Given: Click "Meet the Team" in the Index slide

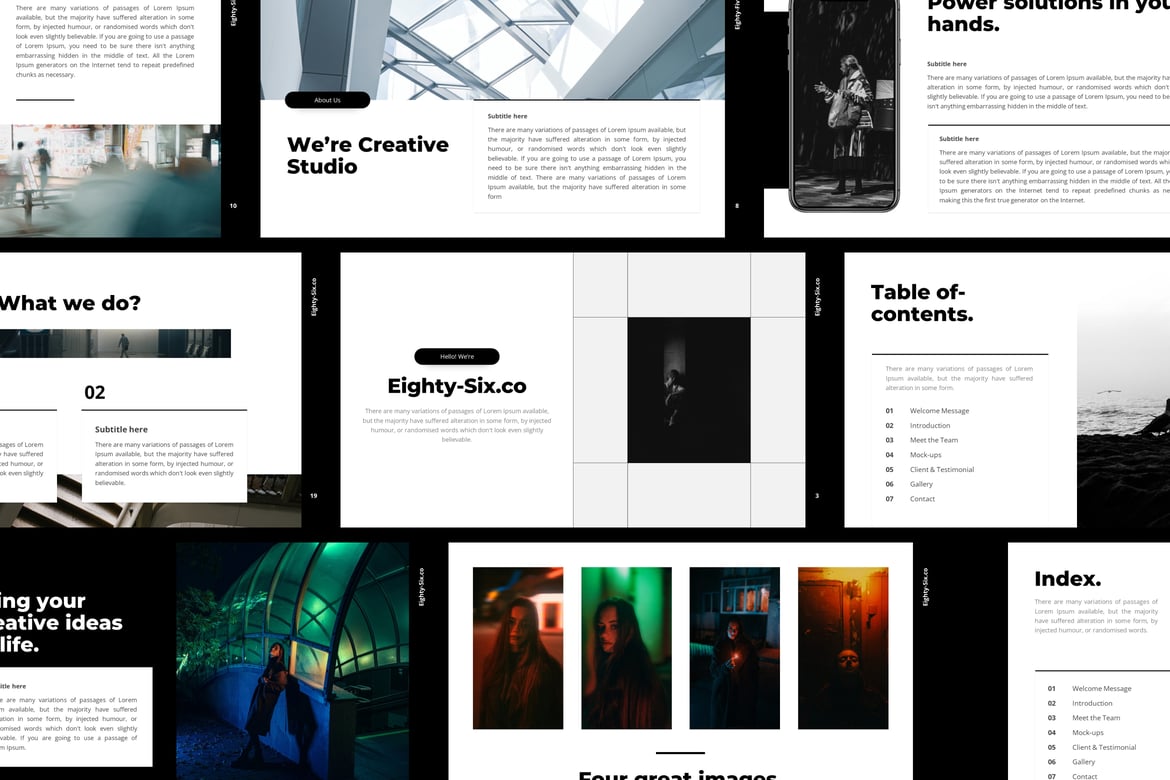Looking at the screenshot, I should coord(1095,718).
